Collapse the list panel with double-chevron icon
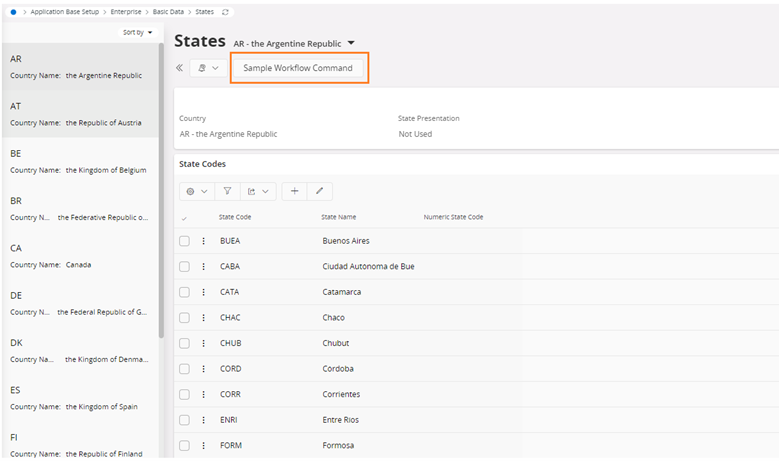The image size is (779, 461). coord(180,68)
